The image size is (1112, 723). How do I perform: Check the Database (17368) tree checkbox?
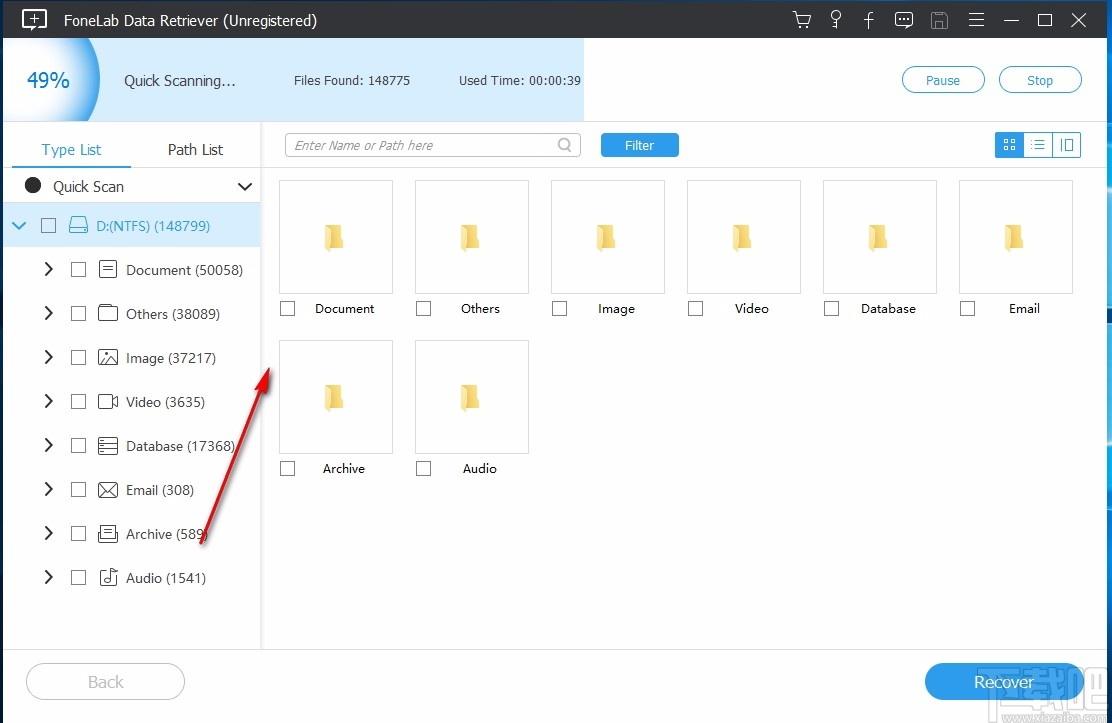click(78, 446)
